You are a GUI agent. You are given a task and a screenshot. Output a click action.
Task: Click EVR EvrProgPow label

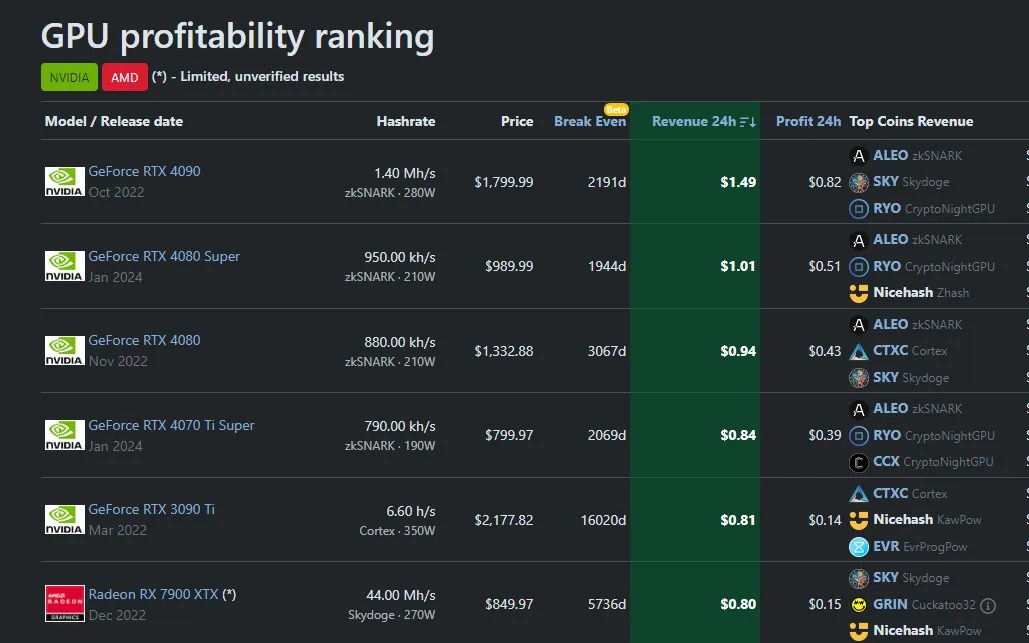(920, 547)
